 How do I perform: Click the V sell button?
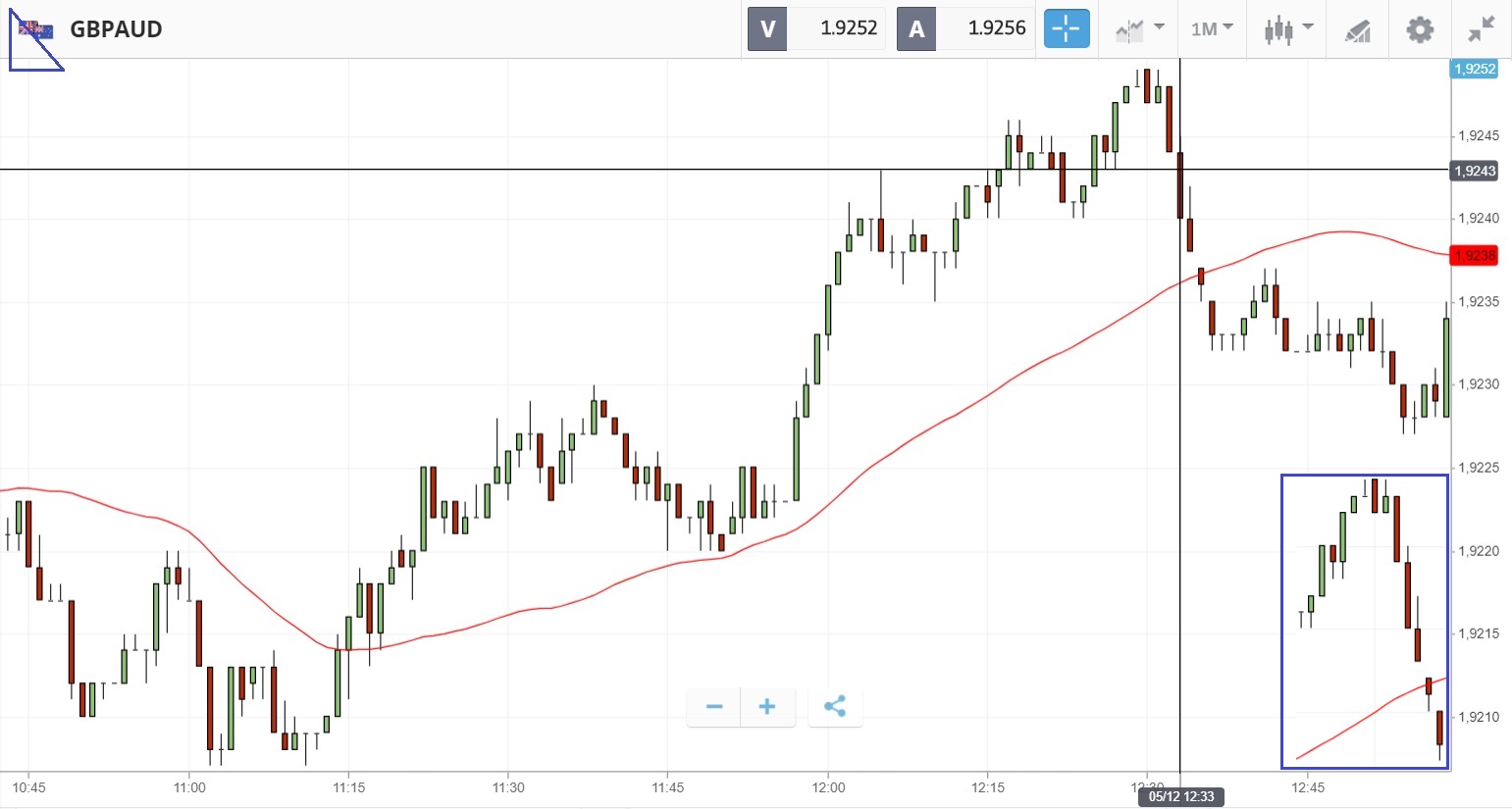click(767, 28)
